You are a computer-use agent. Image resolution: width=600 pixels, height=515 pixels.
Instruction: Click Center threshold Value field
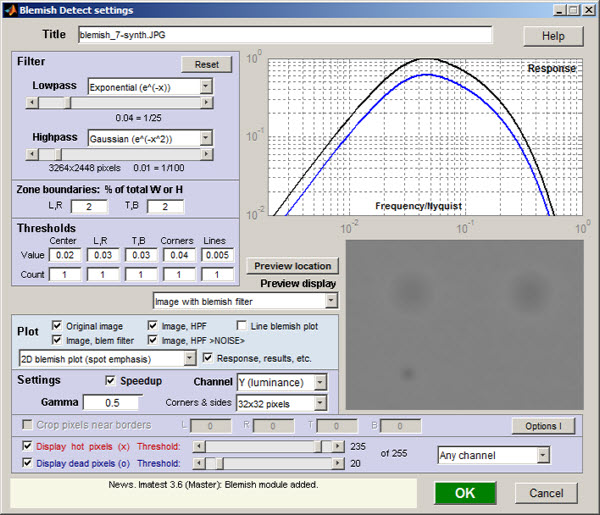[65, 255]
